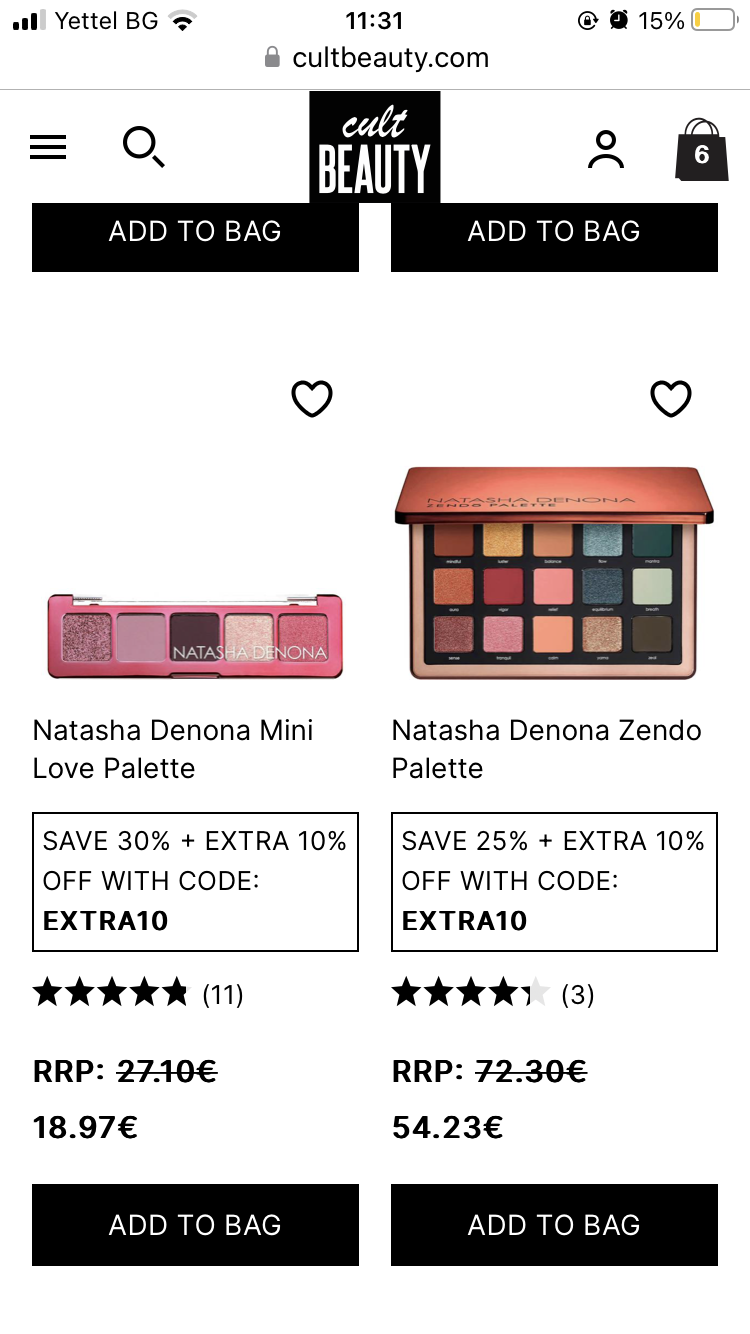Image resolution: width=750 pixels, height=1334 pixels.
Task: Open Natasha Denona Zendo Palette title link
Action: 546,749
